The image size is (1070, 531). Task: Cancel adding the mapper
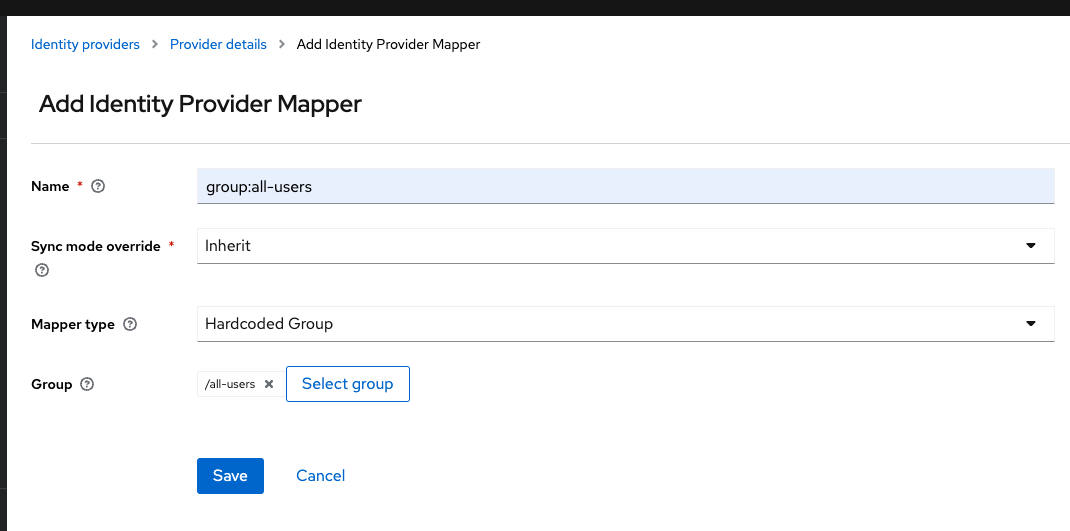(x=321, y=476)
